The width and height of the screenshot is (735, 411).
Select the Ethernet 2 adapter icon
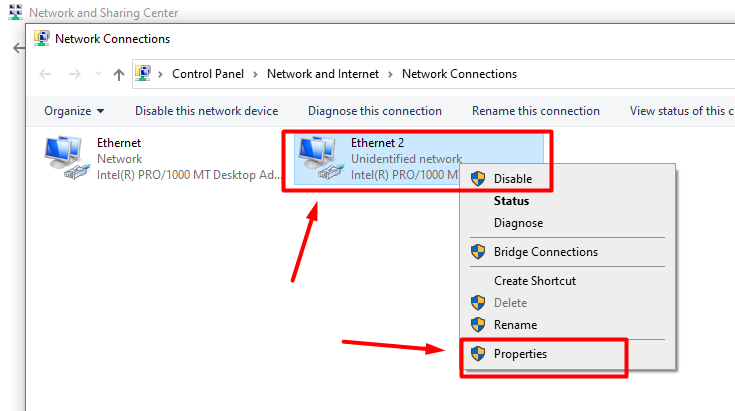(x=321, y=158)
